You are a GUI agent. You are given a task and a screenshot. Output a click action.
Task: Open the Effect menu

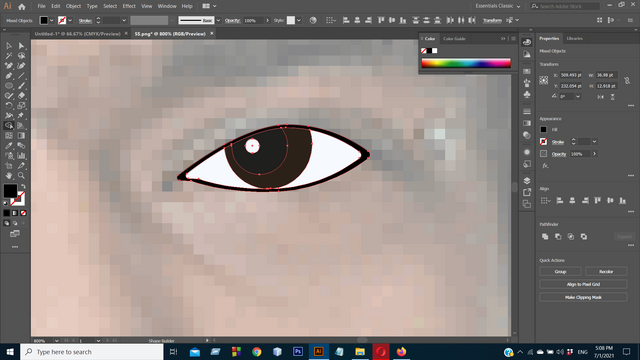(129, 6)
